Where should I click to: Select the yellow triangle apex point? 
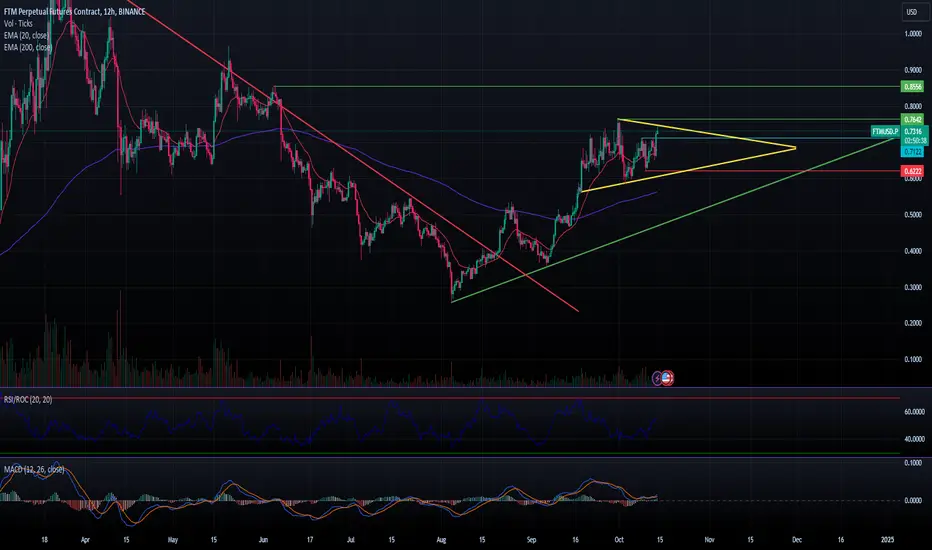(x=795, y=147)
